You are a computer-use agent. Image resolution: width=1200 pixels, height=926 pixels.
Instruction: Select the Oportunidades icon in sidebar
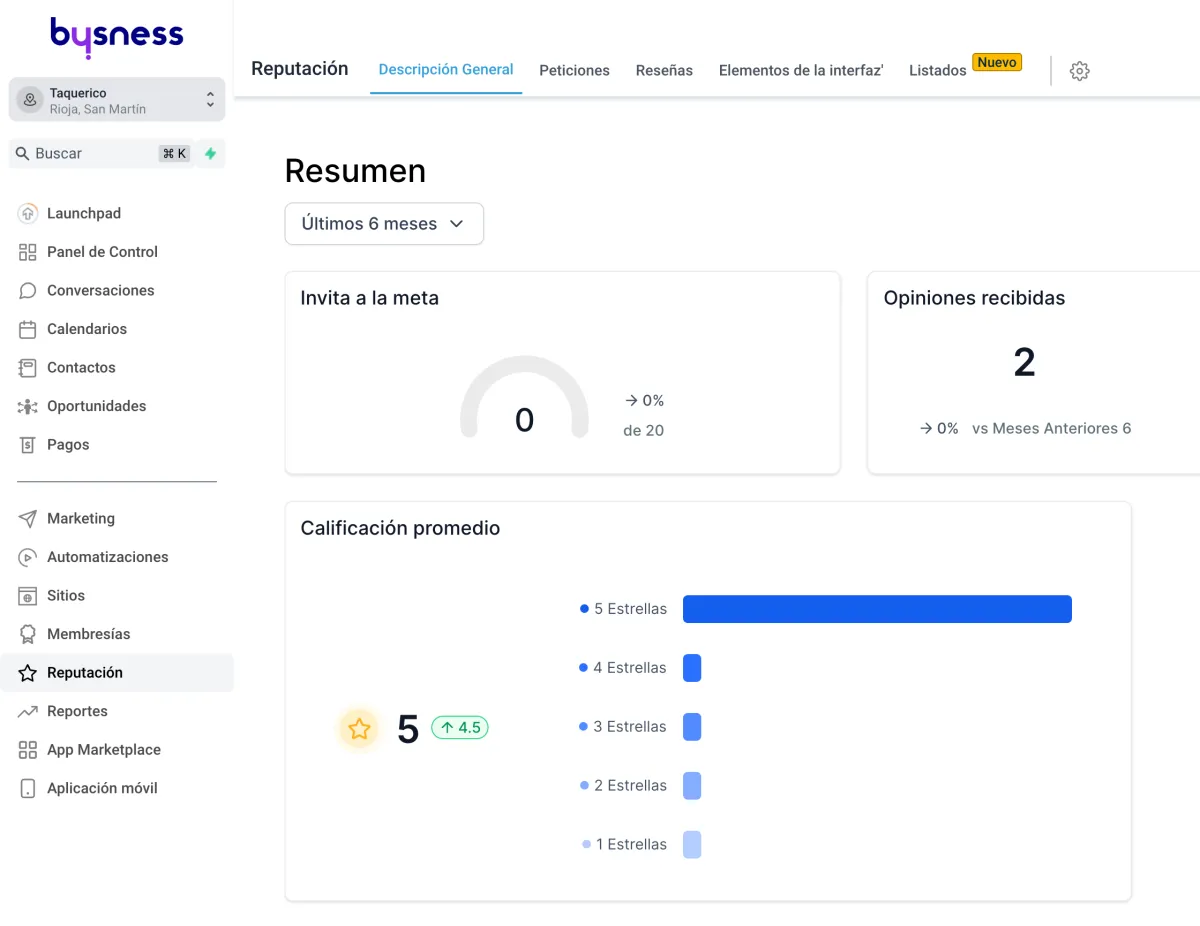coord(28,406)
